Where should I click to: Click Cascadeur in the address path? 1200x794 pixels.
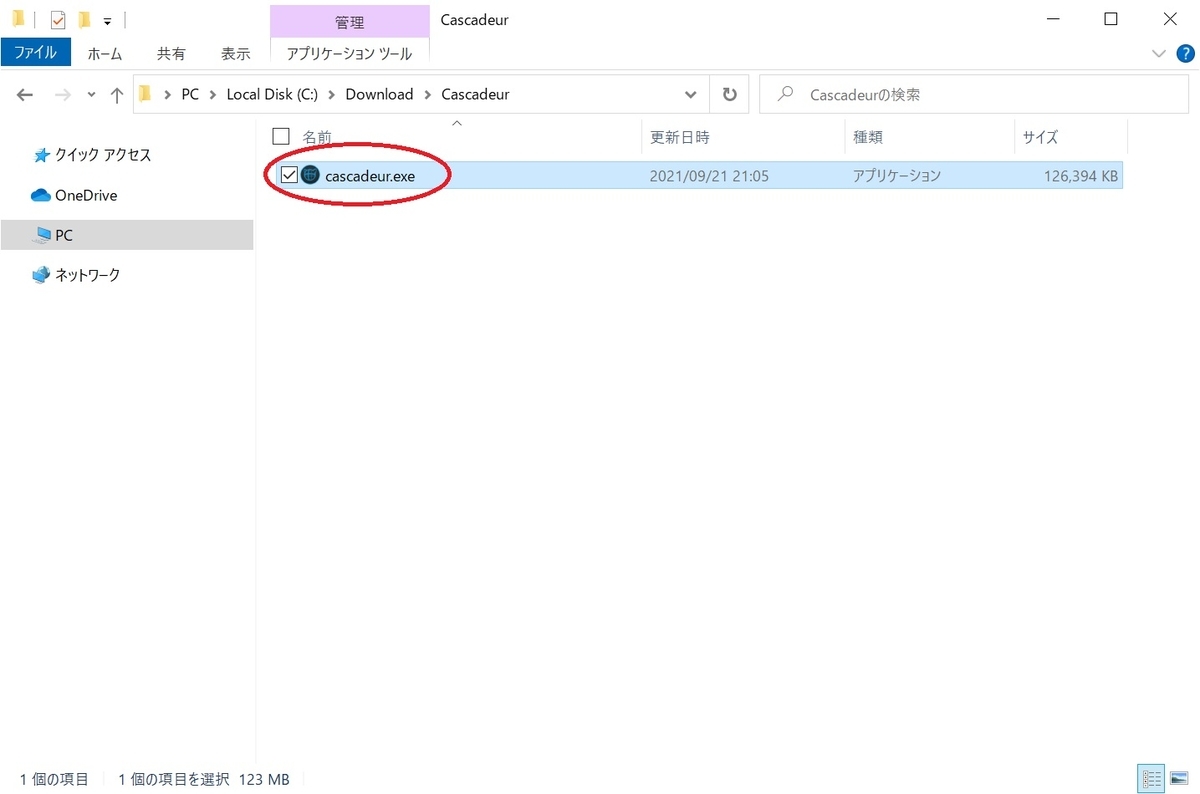pos(475,94)
